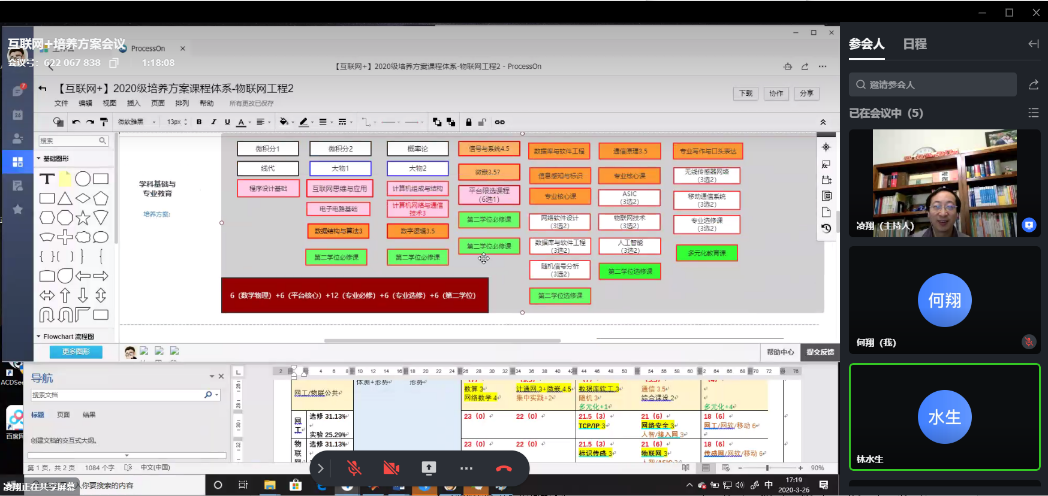Click the share screen icon
The image size is (1048, 496).
[x=429, y=467]
